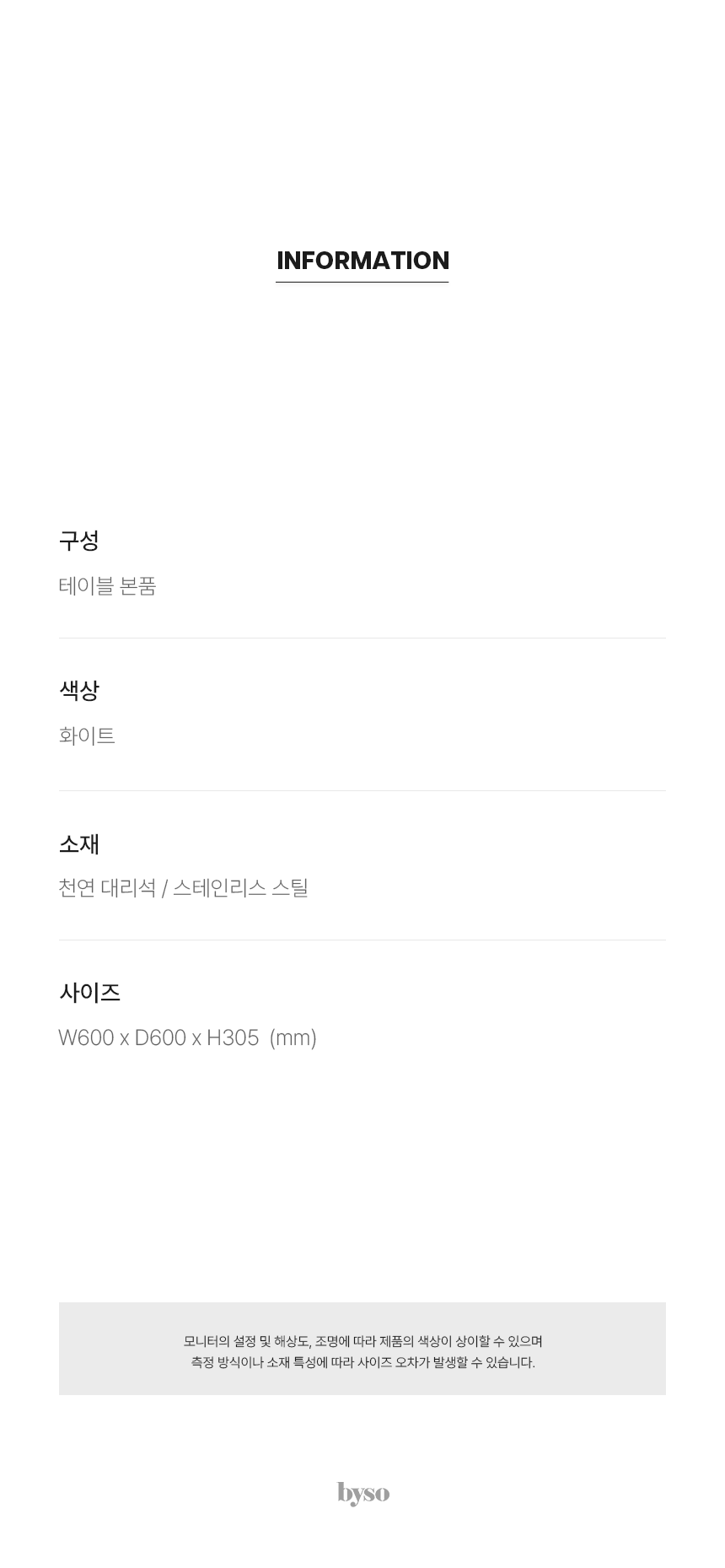Click the 천연 대리석 material text
This screenshot has width=725, height=1568.
(107, 888)
